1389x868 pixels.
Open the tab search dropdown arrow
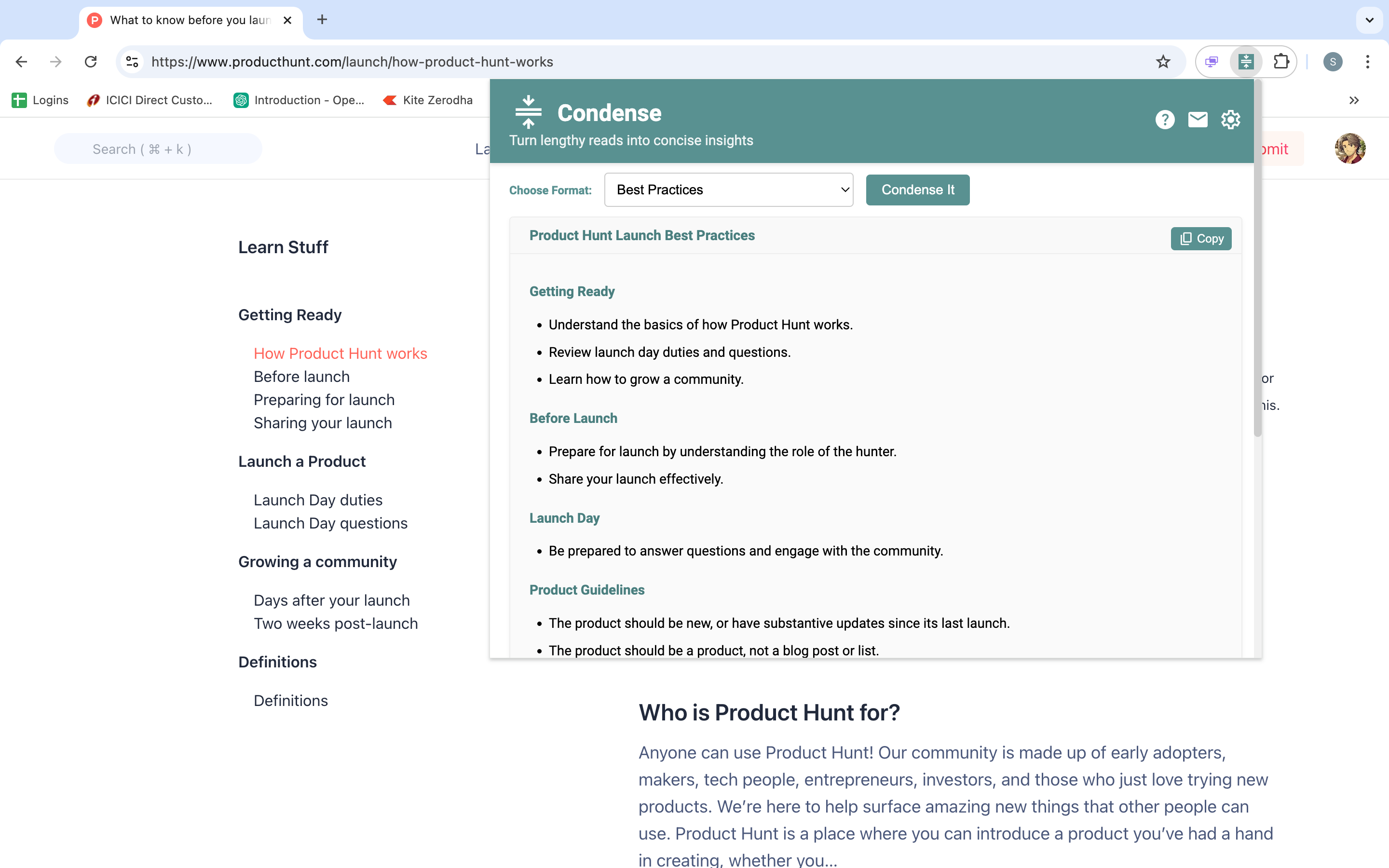point(1370,20)
